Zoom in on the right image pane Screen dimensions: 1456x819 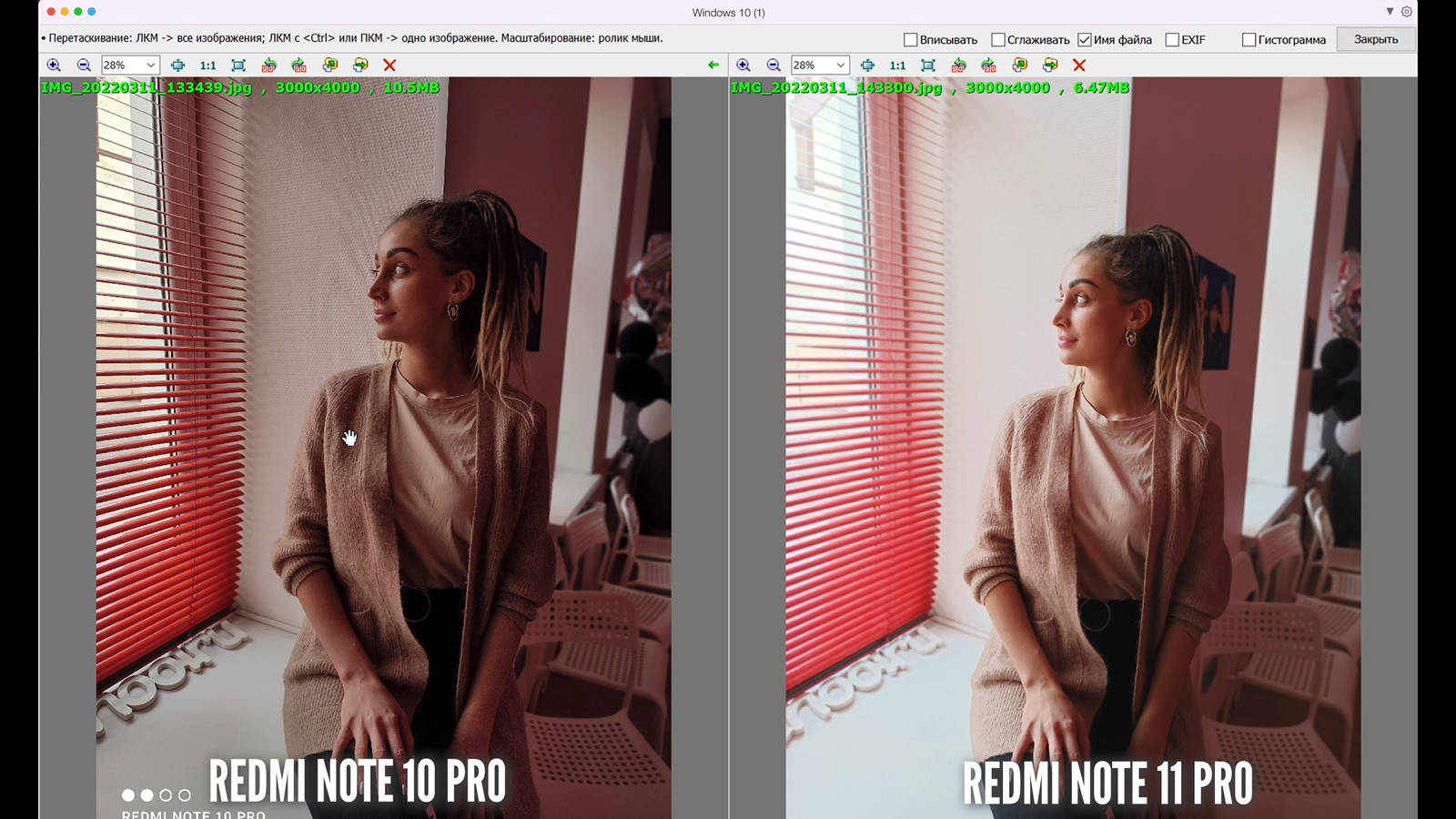pos(743,66)
